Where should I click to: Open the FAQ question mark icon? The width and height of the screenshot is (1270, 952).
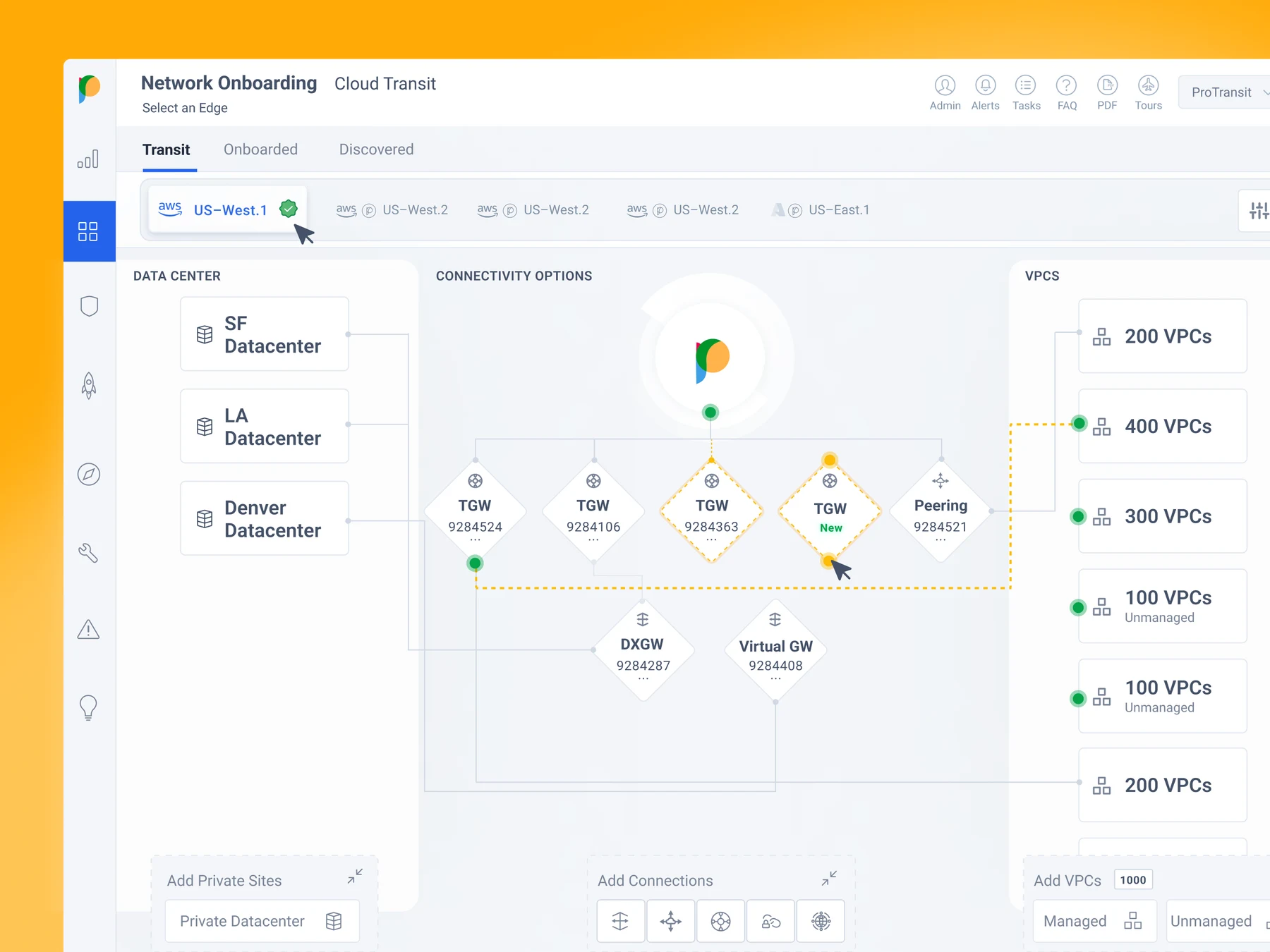[1066, 85]
